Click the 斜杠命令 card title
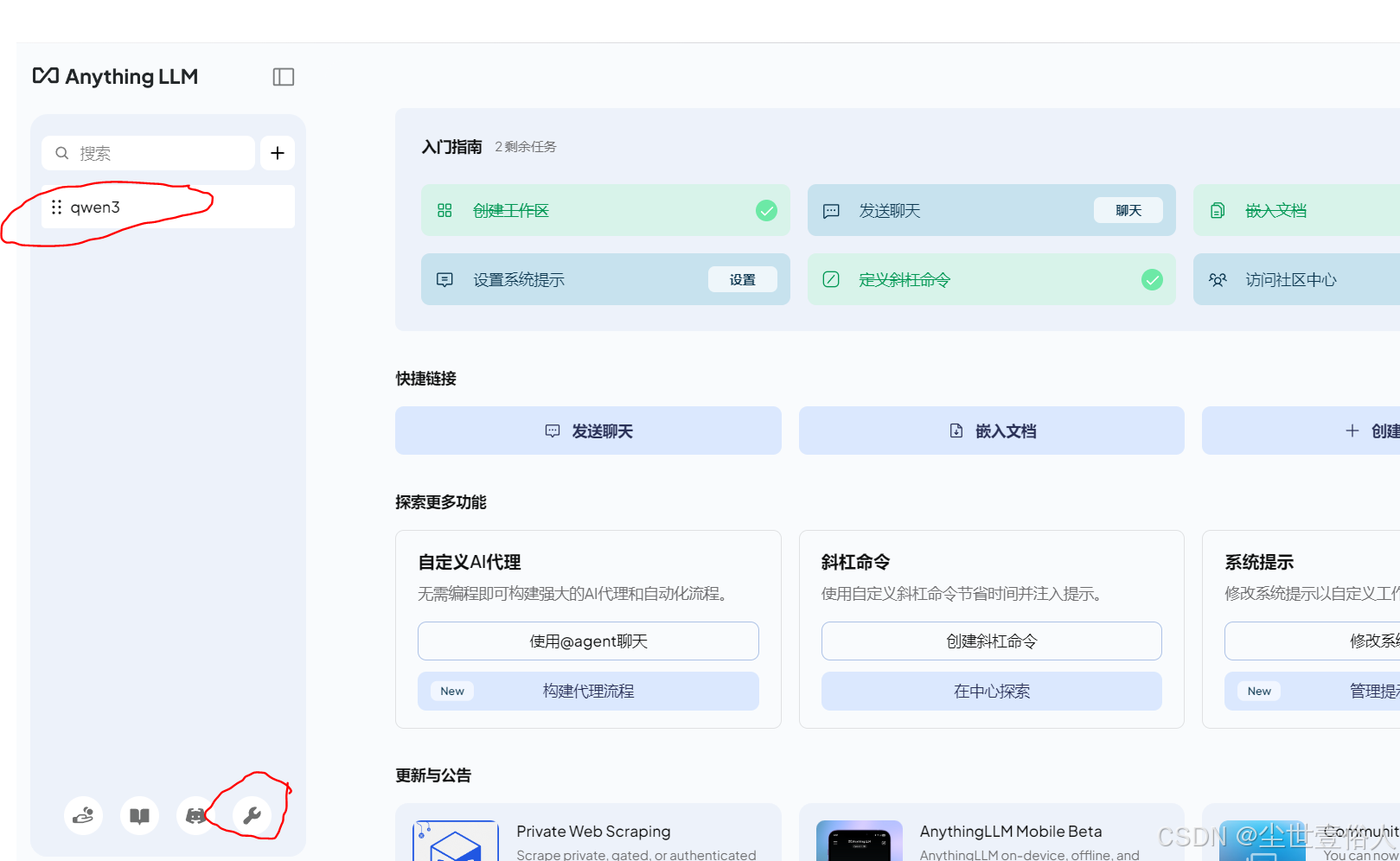The height and width of the screenshot is (861, 1400). tap(856, 562)
